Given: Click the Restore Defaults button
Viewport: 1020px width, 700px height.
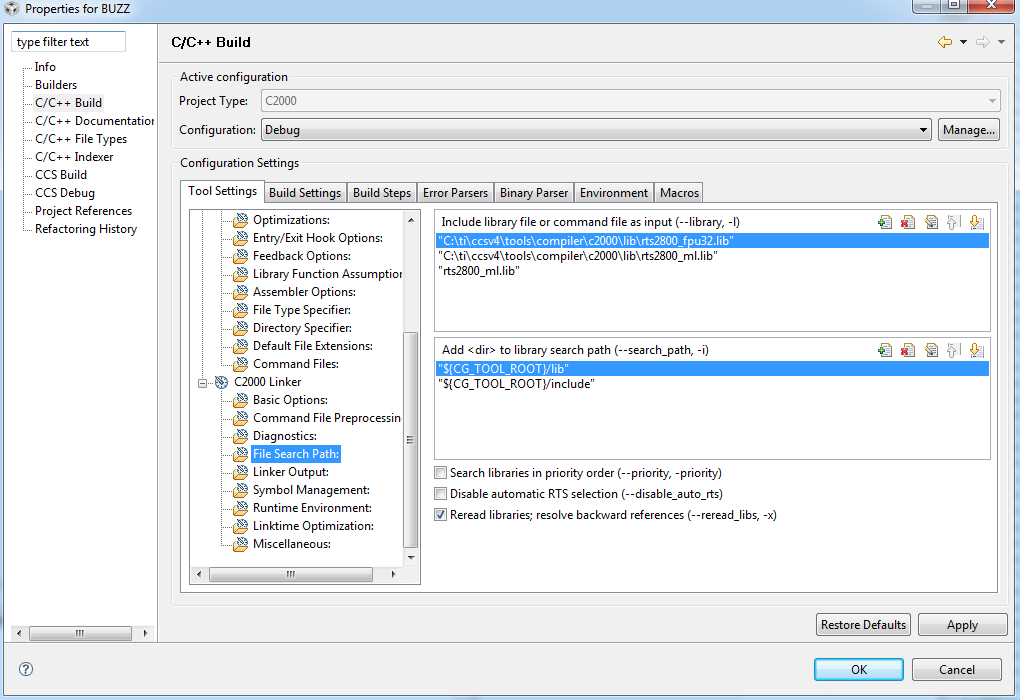Looking at the screenshot, I should (x=863, y=625).
